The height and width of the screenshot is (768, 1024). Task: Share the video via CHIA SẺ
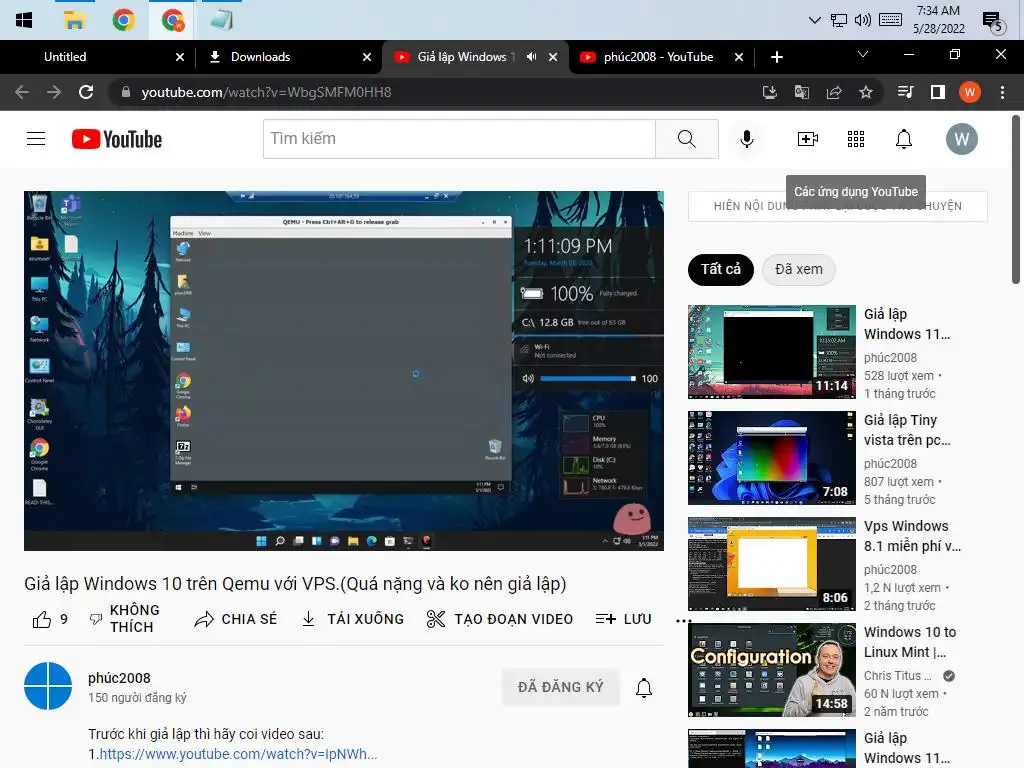[x=236, y=619]
